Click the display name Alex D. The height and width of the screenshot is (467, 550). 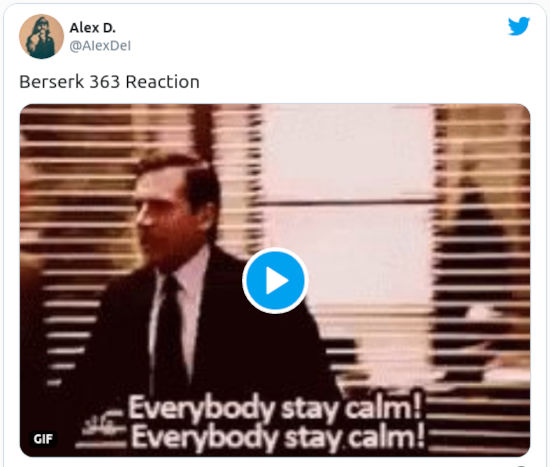click(93, 28)
